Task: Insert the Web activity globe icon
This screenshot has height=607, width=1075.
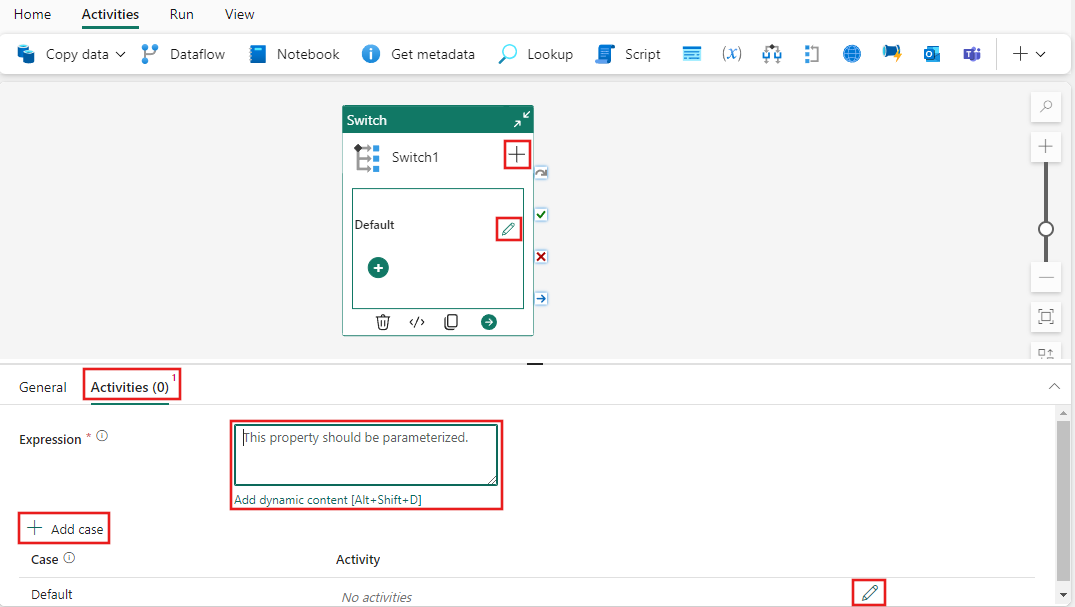Action: pos(851,53)
